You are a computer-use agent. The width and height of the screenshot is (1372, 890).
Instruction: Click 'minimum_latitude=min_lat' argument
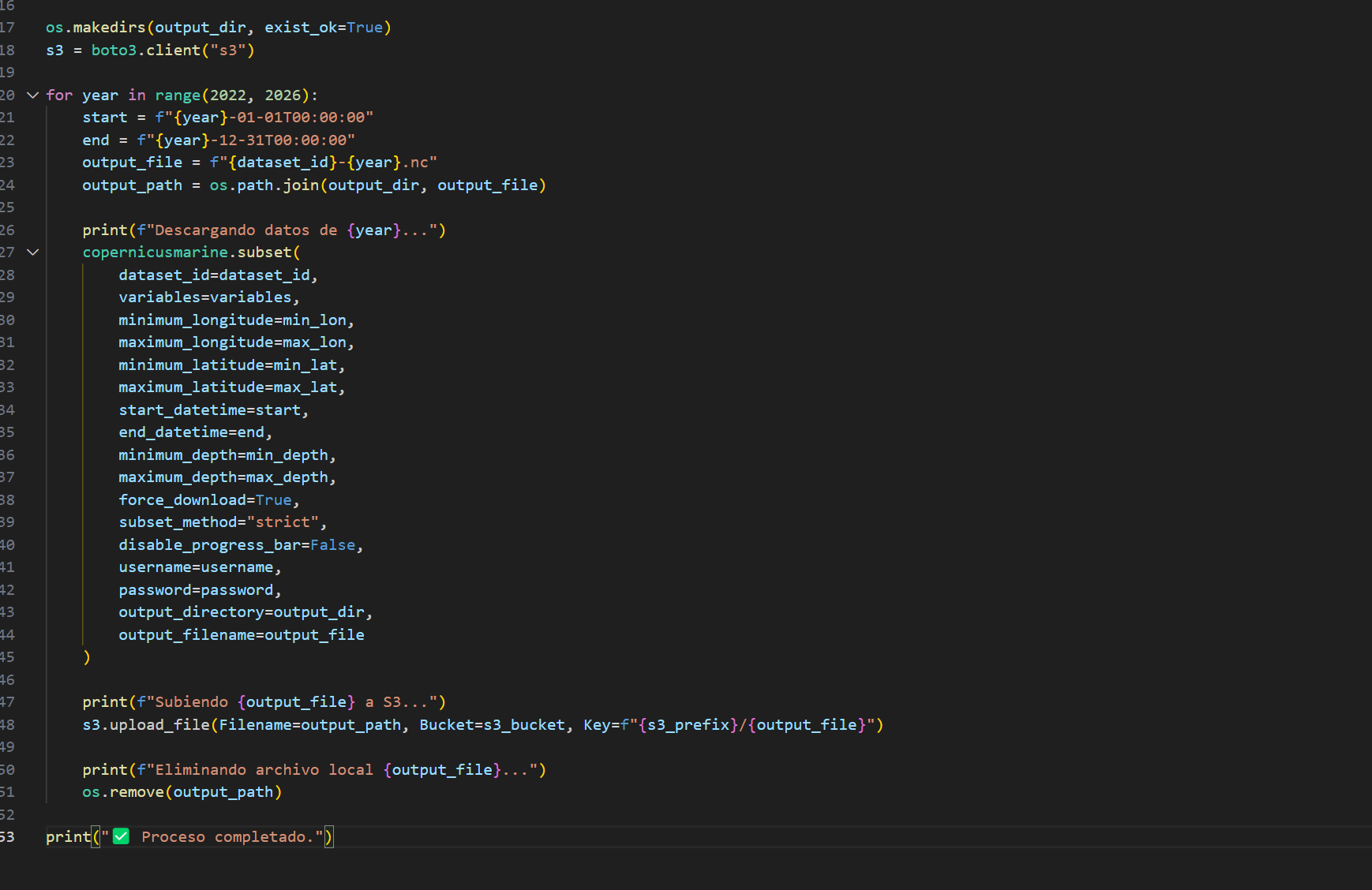[228, 365]
